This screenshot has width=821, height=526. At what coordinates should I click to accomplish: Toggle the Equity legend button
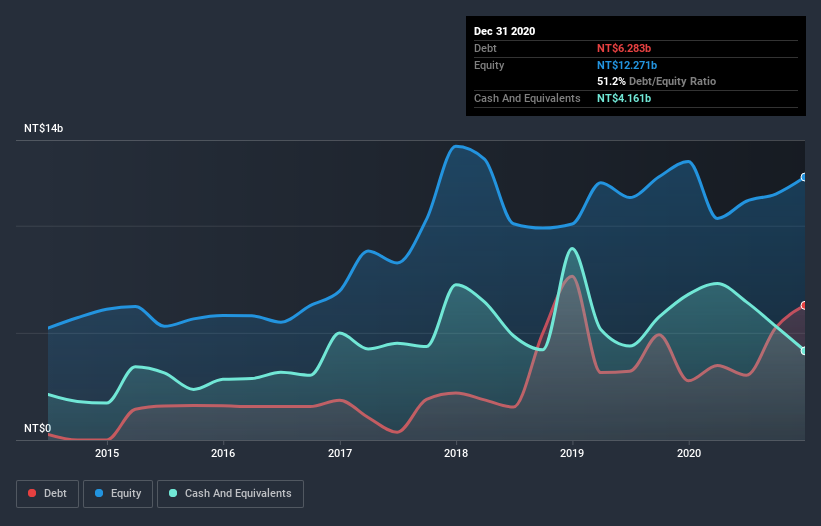coord(118,494)
